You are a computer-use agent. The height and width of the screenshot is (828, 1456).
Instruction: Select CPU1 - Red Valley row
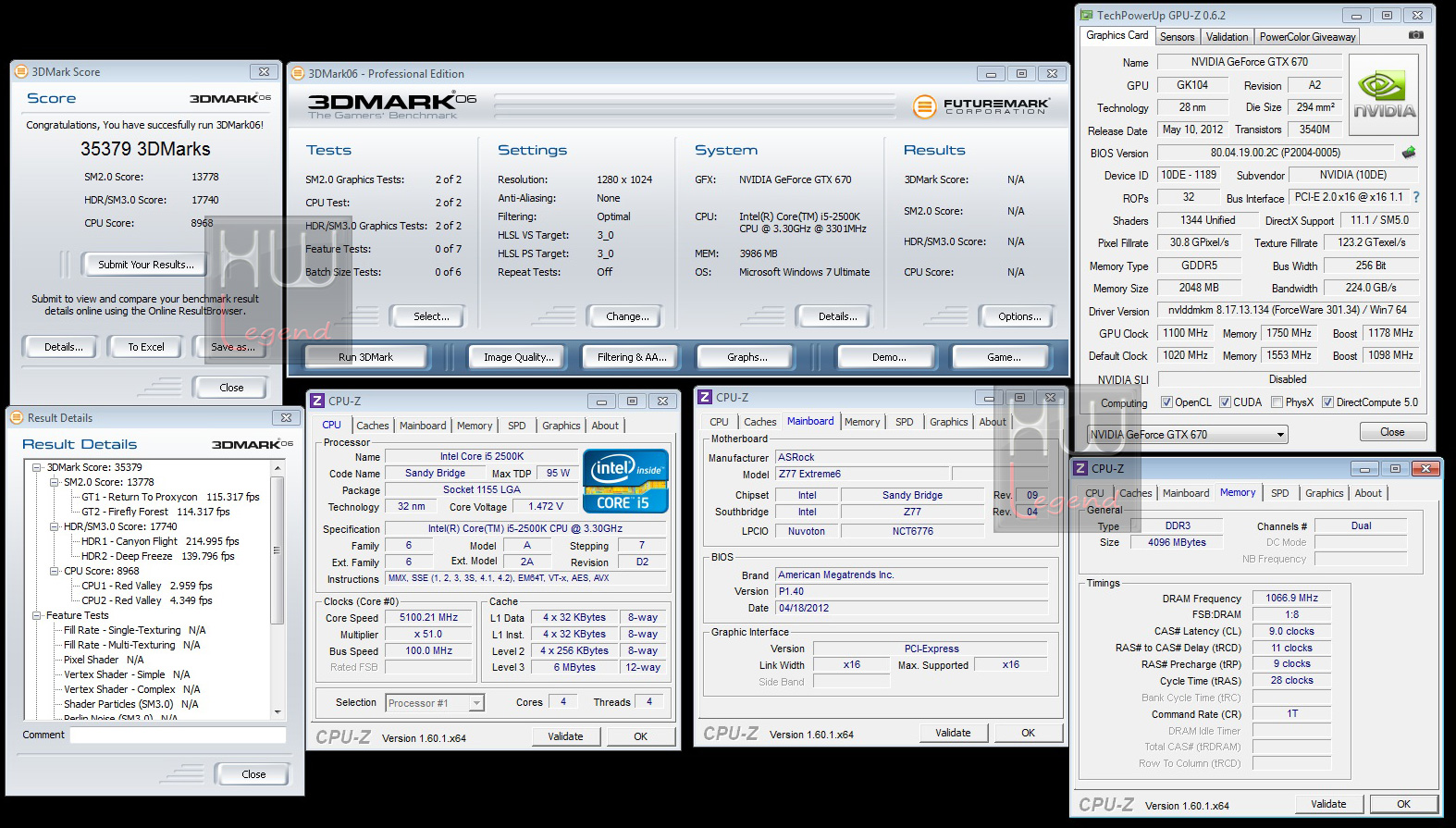(146, 586)
